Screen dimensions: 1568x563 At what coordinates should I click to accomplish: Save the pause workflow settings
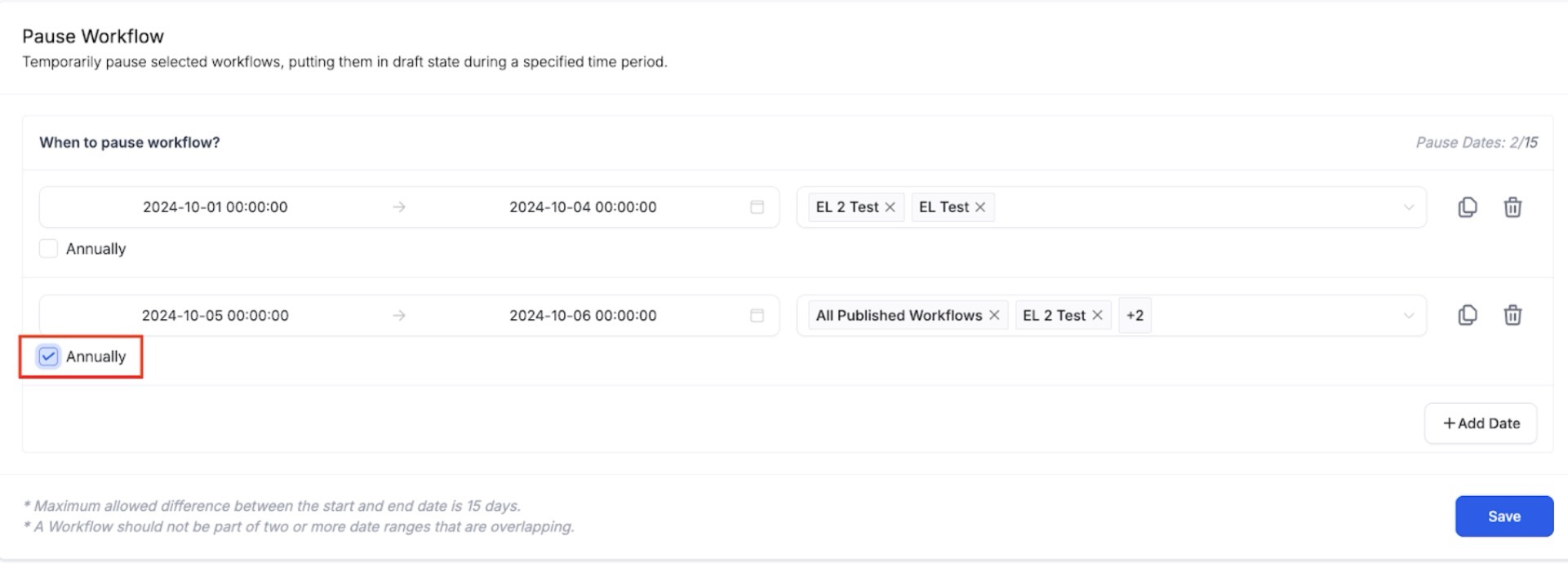pos(1504,516)
